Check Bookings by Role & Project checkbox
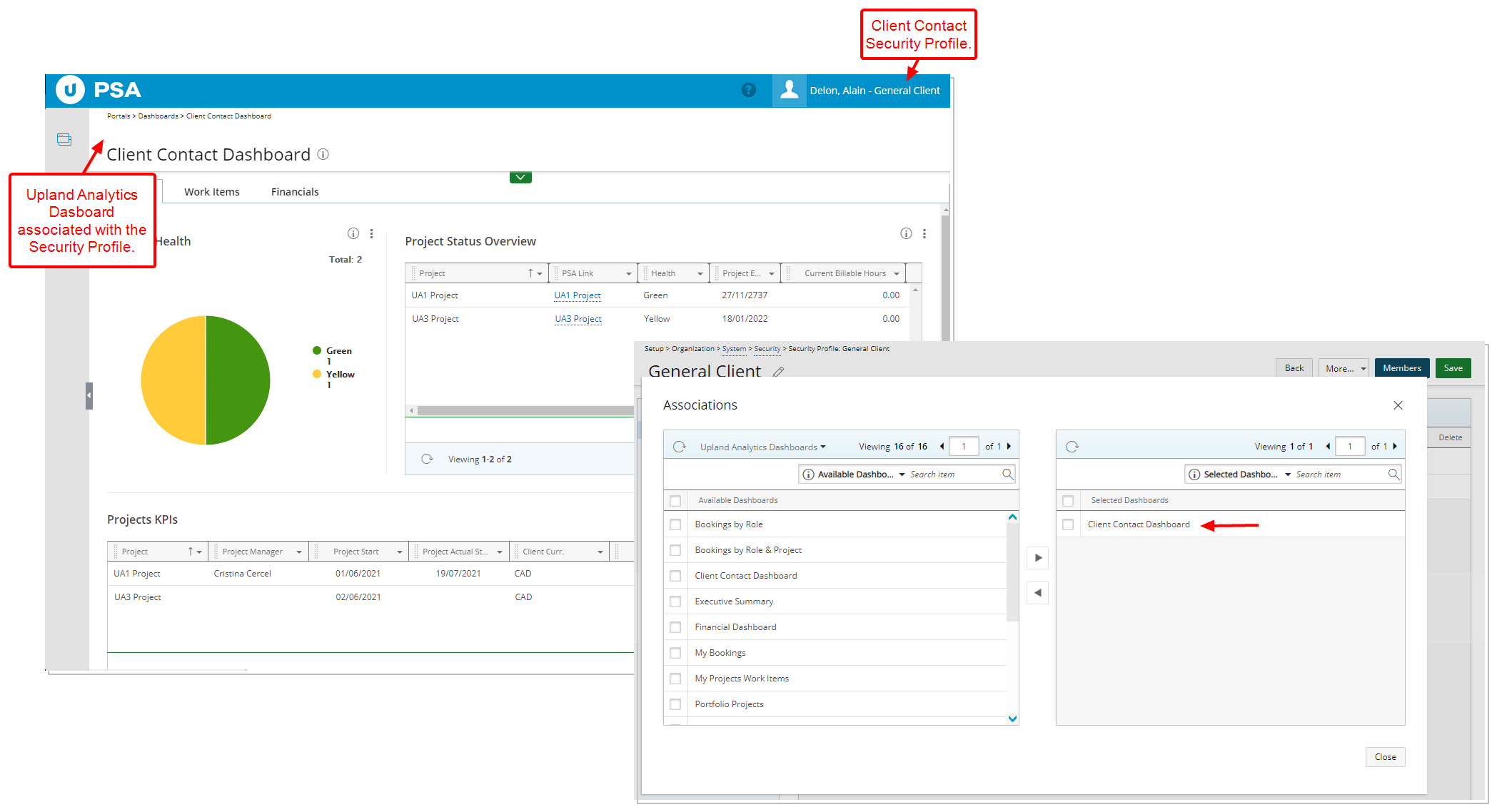The width and height of the screenshot is (1497, 812). [x=675, y=550]
